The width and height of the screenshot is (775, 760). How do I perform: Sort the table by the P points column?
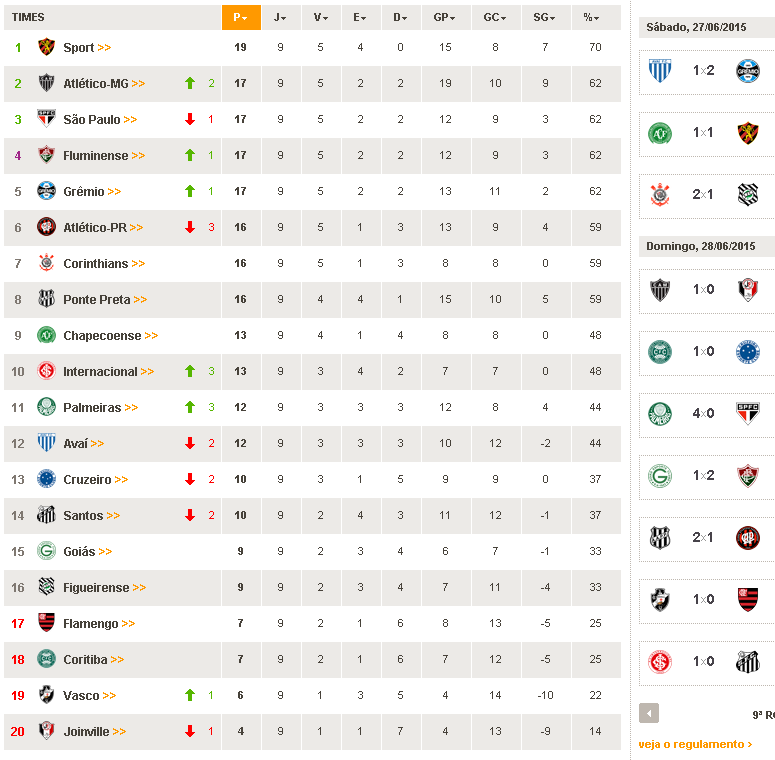click(240, 18)
